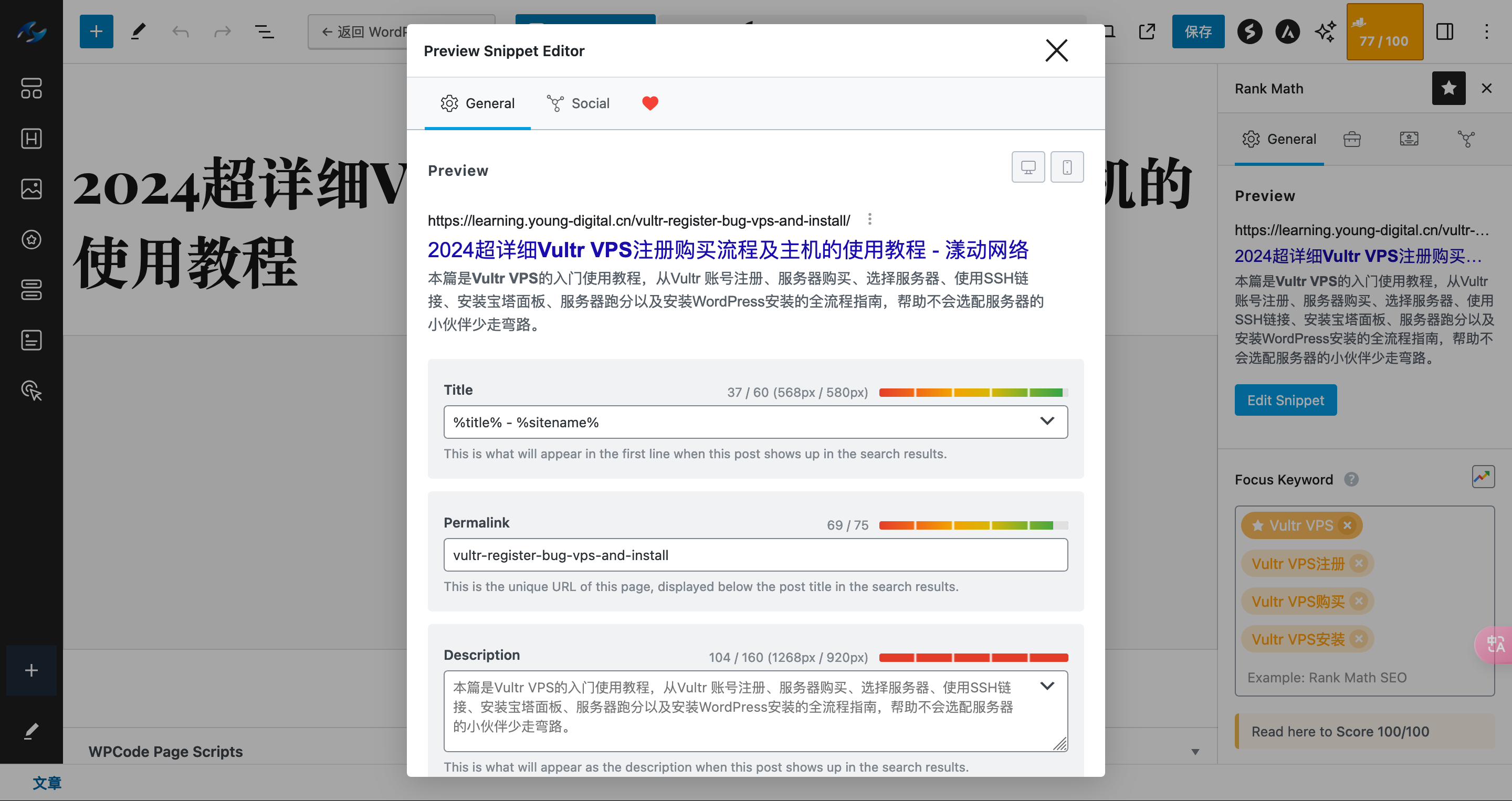Click the plus button at sidebar bottom
The image size is (1512, 801).
31,670
